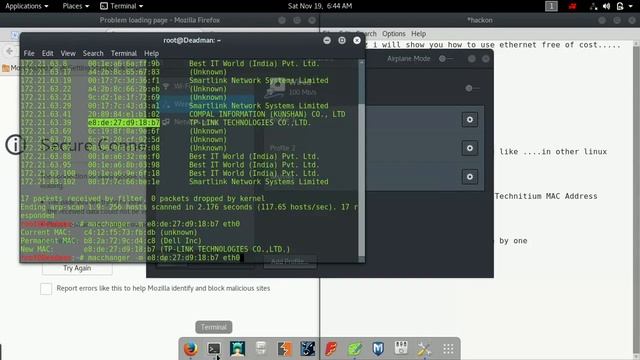
Task: Open the terminal File menu
Action: pos(29,53)
